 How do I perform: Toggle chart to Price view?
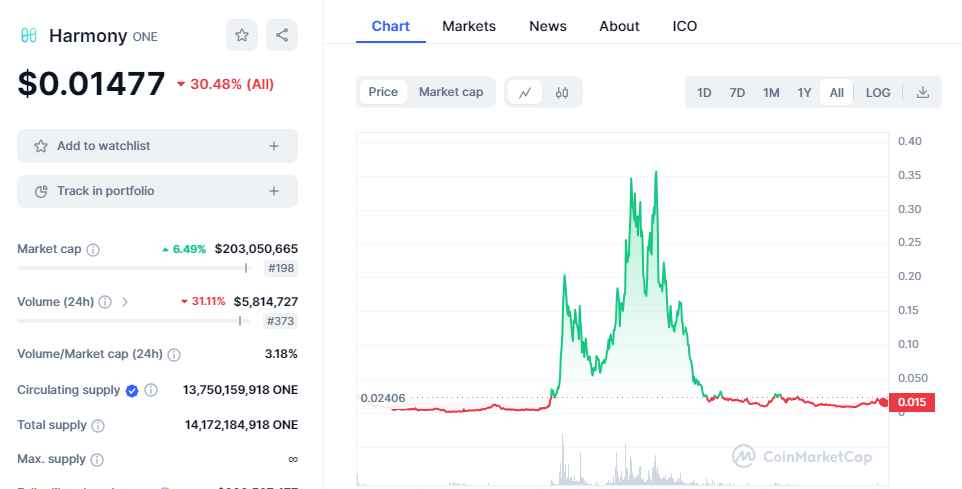pos(383,92)
